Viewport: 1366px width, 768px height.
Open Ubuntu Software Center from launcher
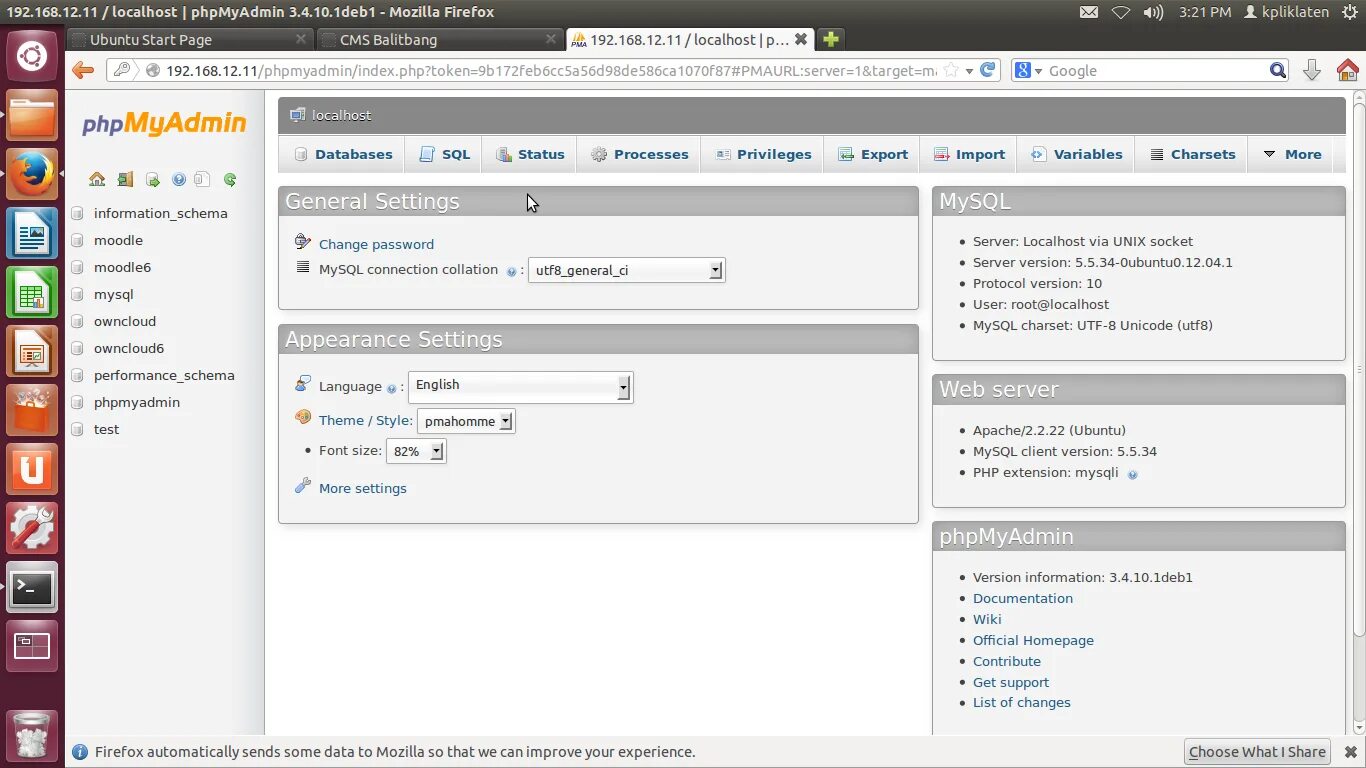coord(32,411)
